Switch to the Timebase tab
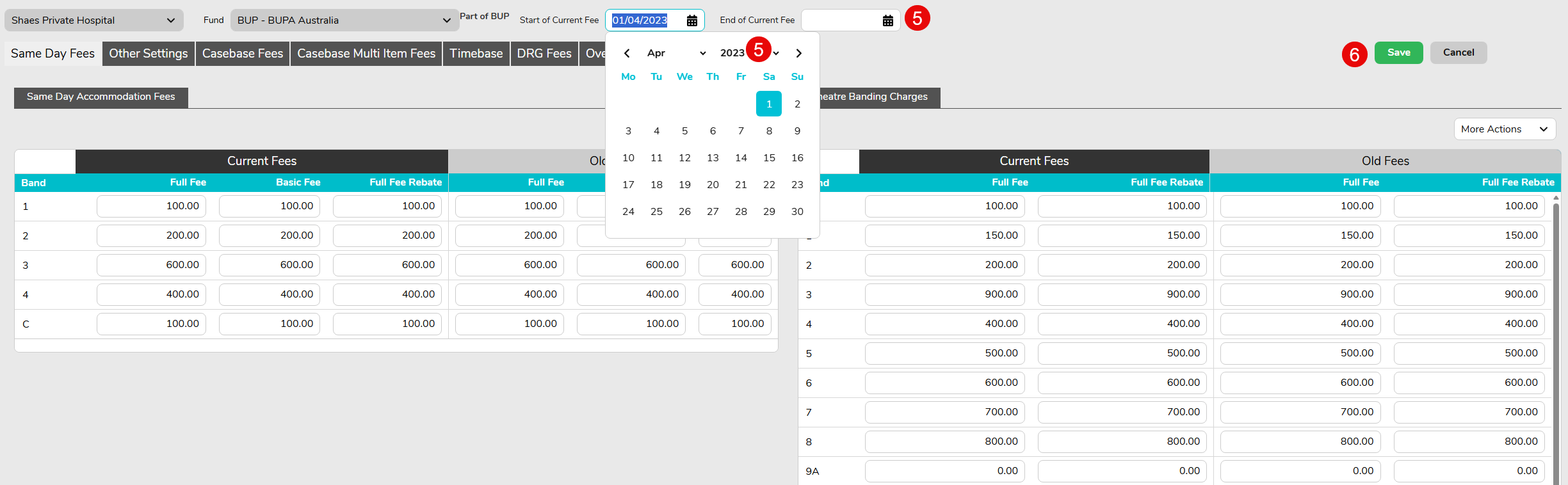 476,54
